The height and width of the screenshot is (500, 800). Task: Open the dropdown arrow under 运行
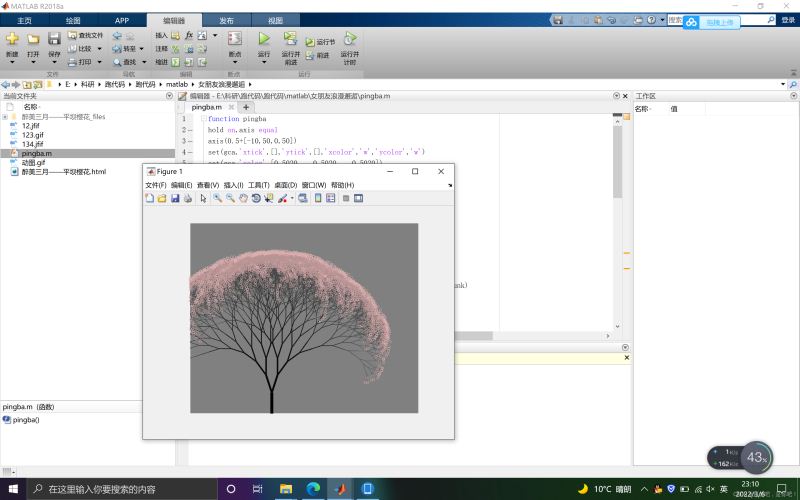tap(264, 62)
